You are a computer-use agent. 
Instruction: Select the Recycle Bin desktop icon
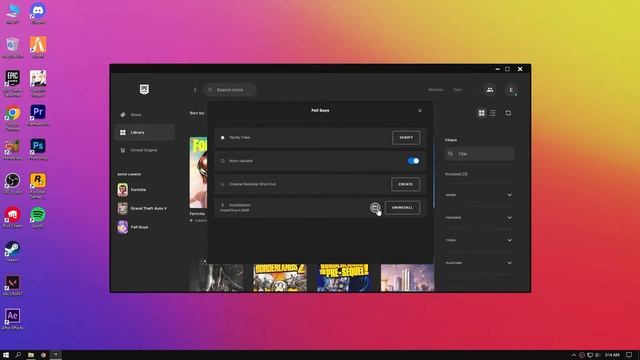(x=13, y=47)
